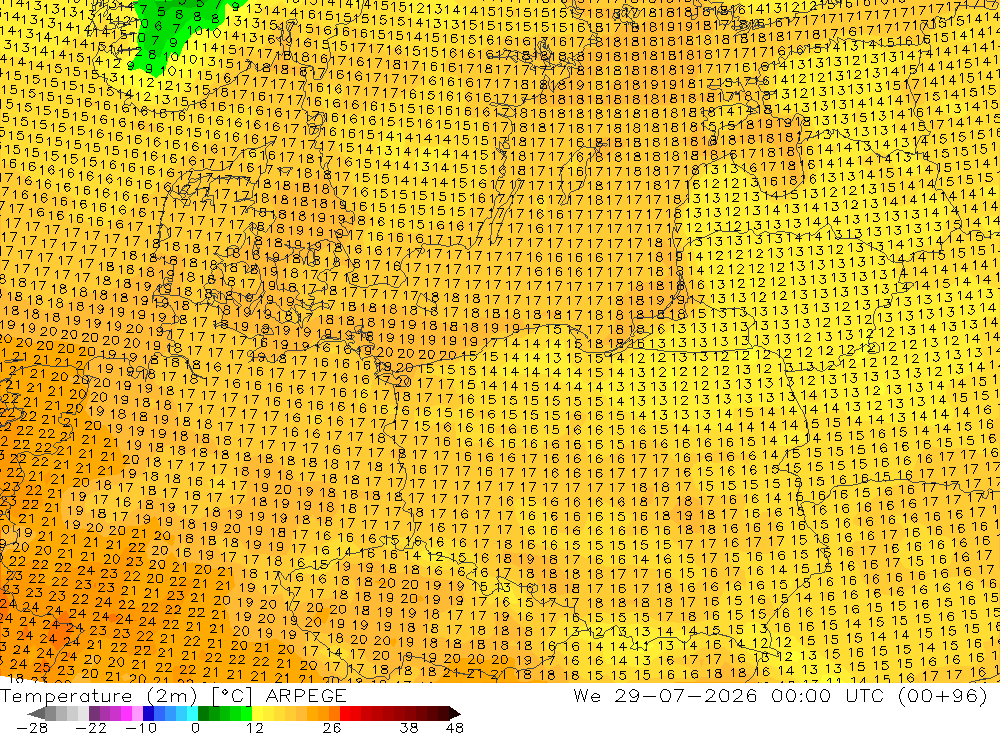Click the dark maroon right arrow end of legend
The height and width of the screenshot is (733, 1000).
click(455, 713)
